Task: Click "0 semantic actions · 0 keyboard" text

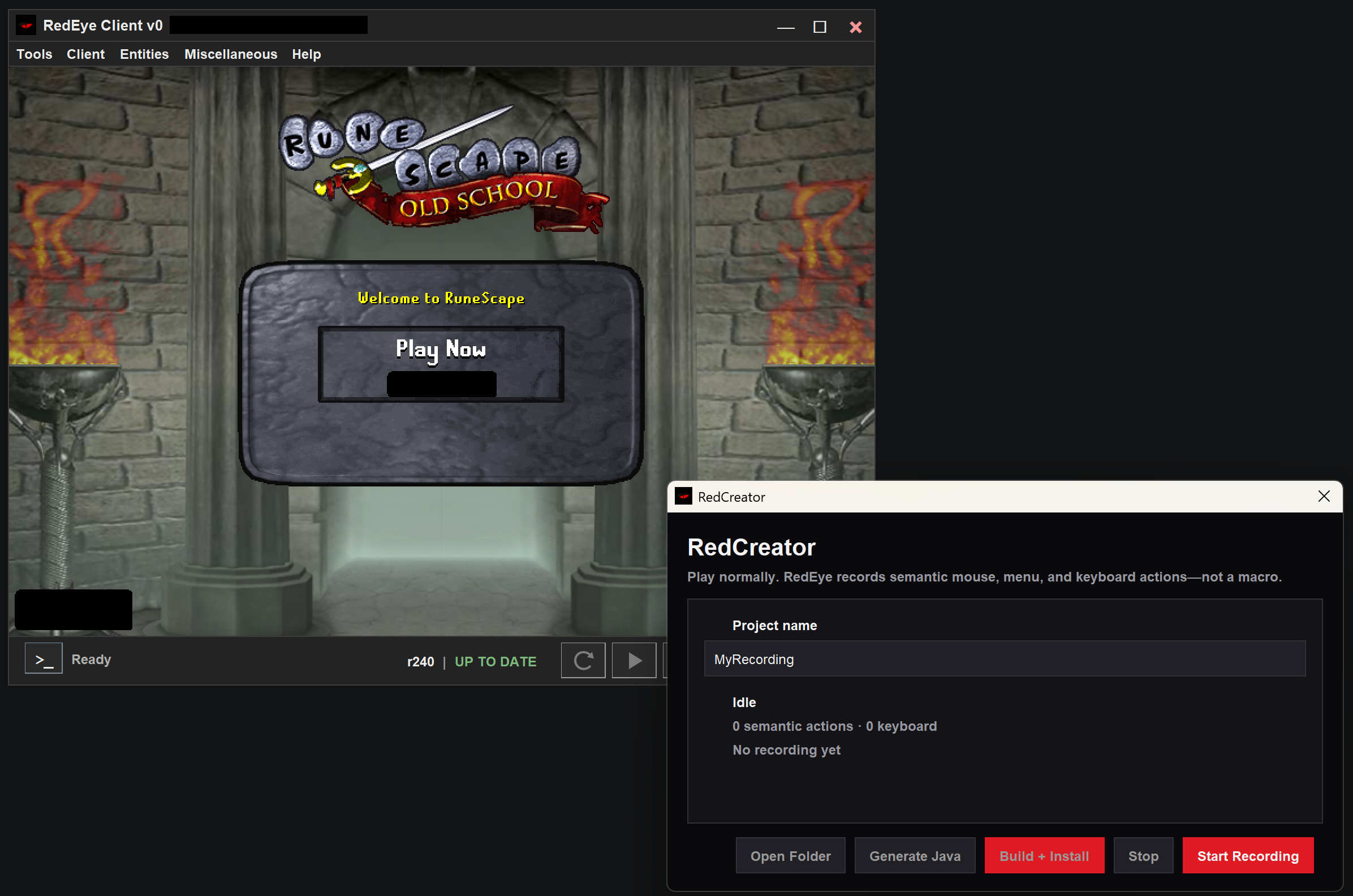Action: click(x=834, y=726)
